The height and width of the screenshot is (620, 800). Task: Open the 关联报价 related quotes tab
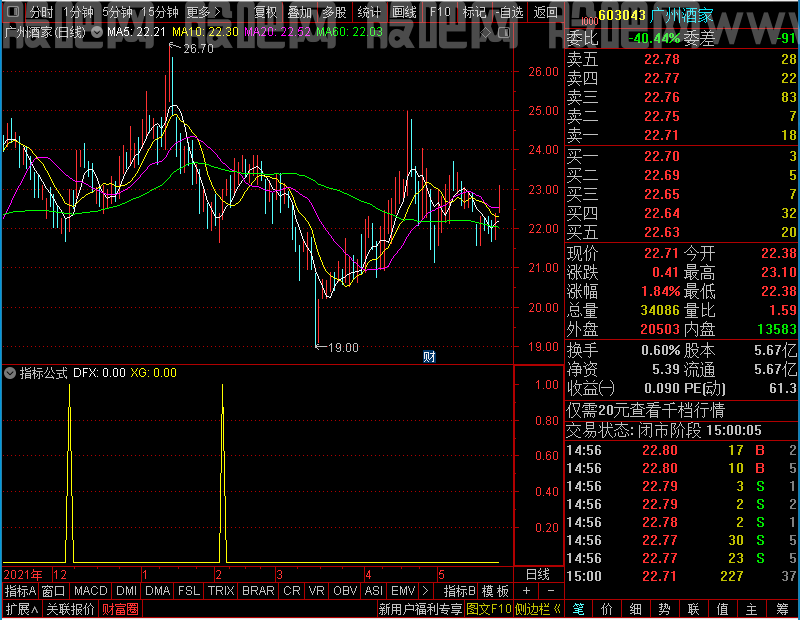click(x=70, y=609)
